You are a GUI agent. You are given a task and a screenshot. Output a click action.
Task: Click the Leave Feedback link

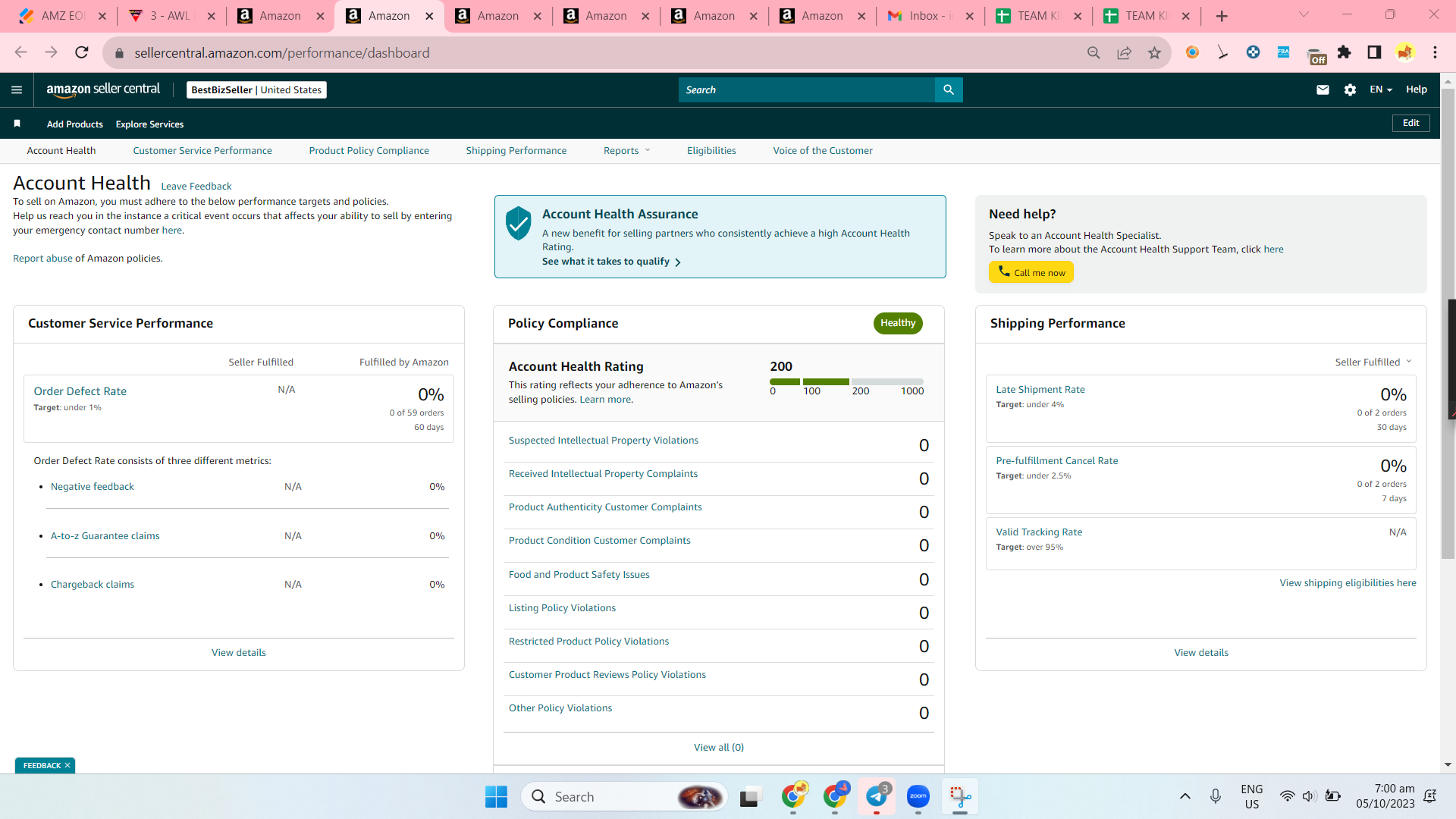click(x=196, y=186)
